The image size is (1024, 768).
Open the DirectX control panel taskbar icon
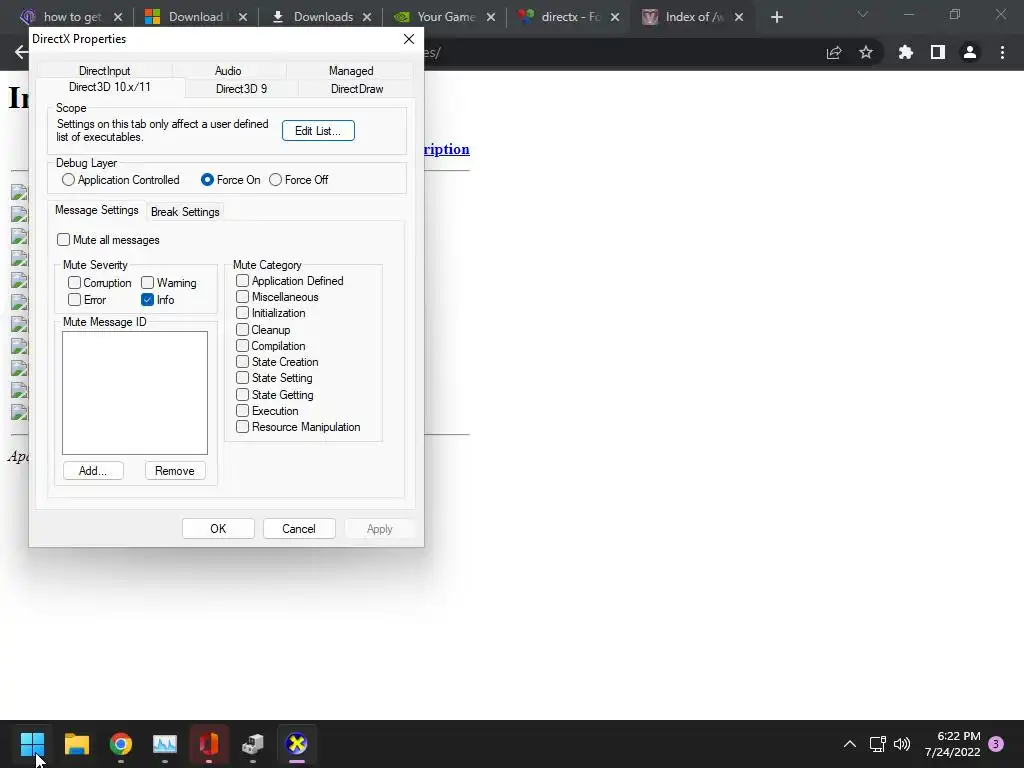[x=296, y=743]
